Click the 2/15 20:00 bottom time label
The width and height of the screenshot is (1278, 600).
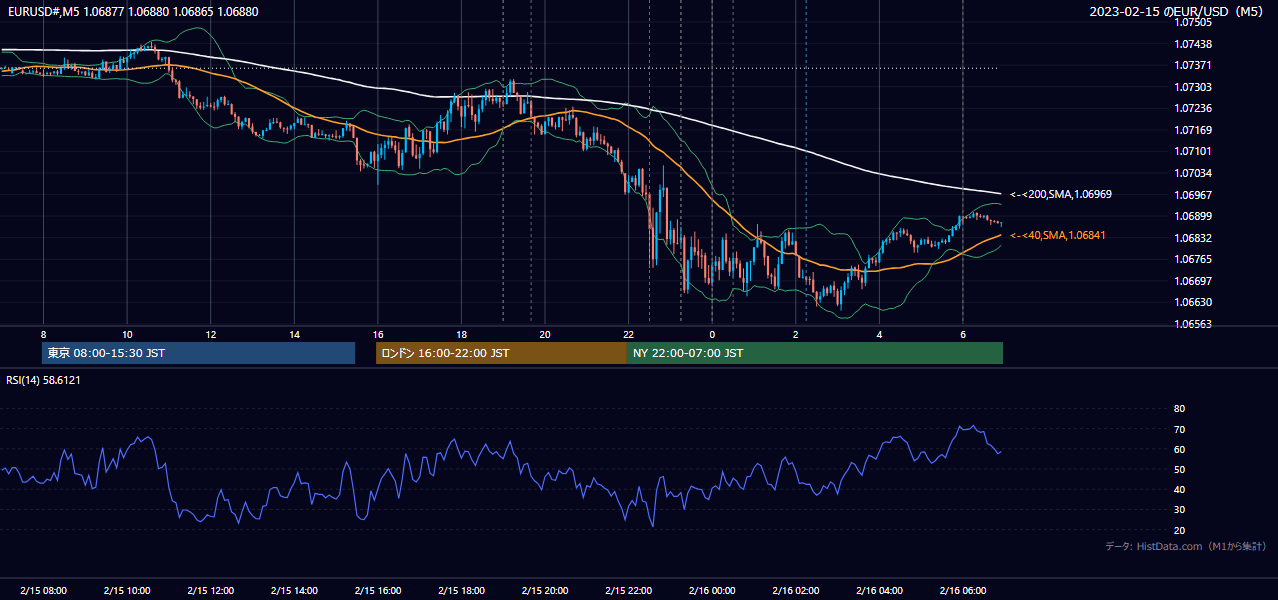click(x=545, y=591)
